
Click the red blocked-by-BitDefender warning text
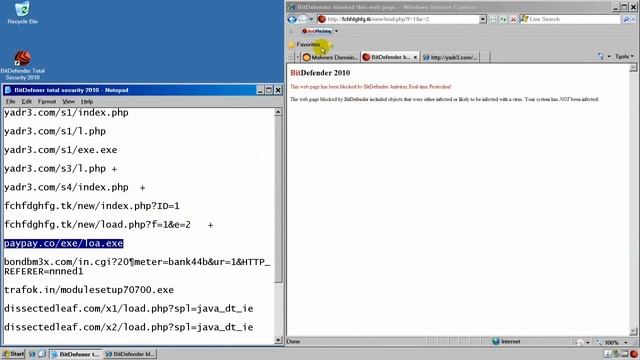371,87
